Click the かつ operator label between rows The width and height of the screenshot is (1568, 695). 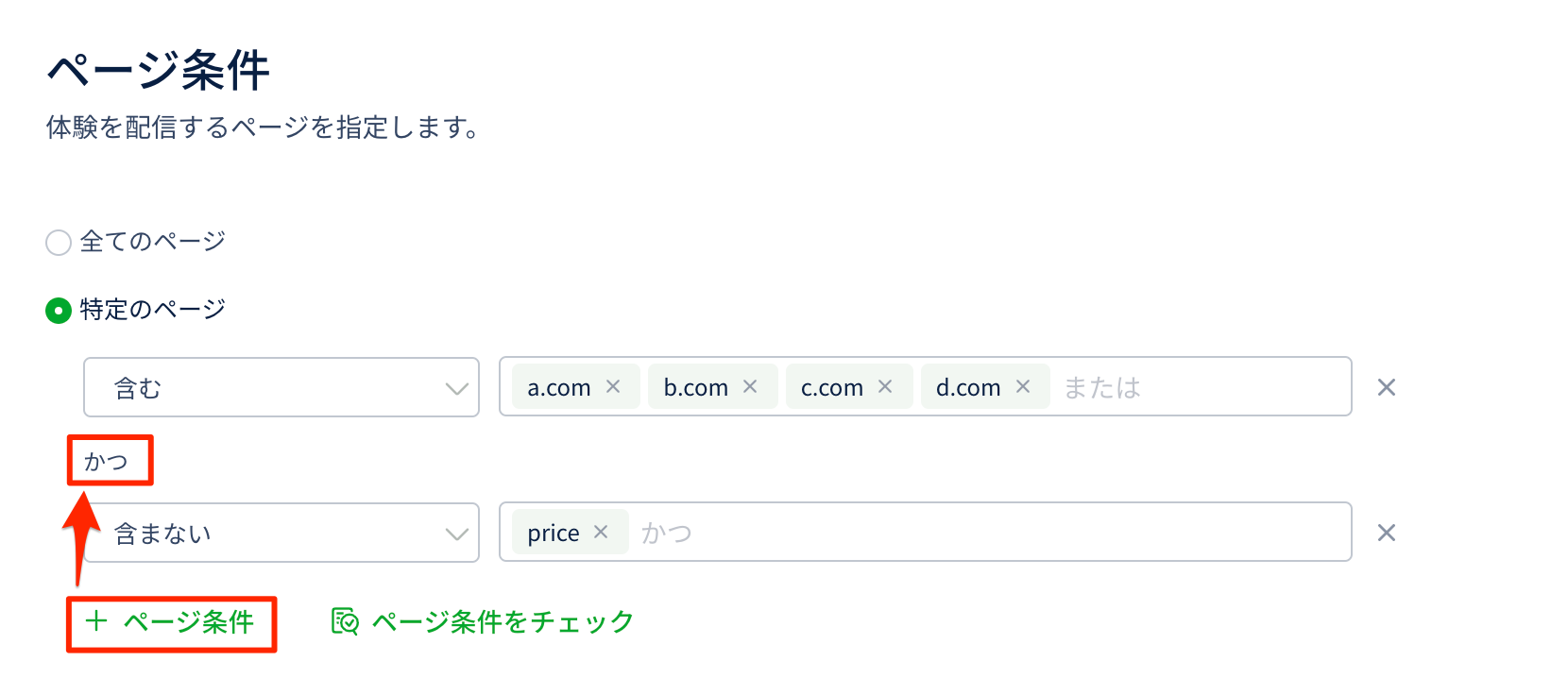(x=106, y=461)
